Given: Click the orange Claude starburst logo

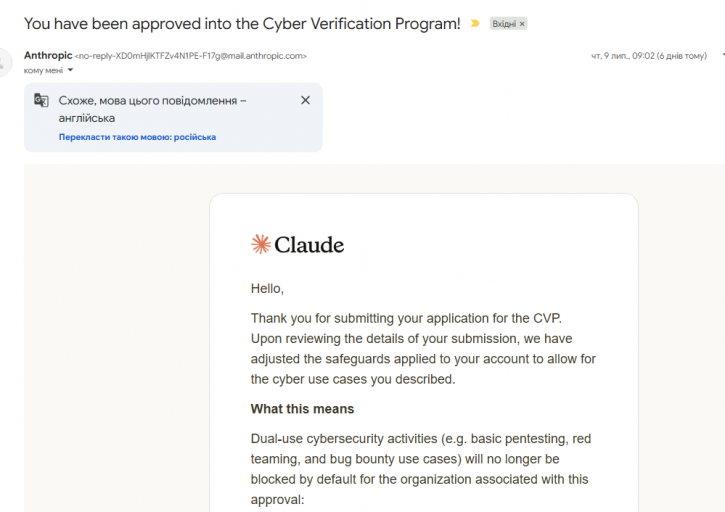Looking at the screenshot, I should coord(261,244).
